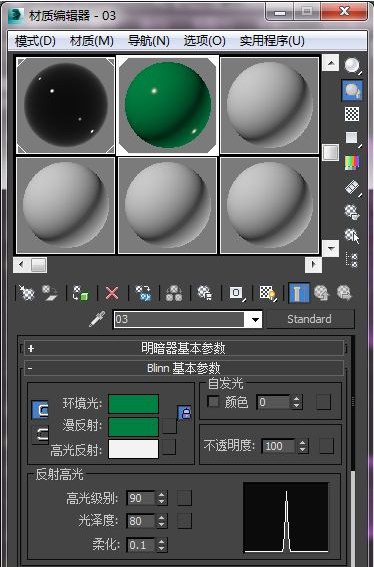Toggle the Backlight icon

[x=352, y=90]
